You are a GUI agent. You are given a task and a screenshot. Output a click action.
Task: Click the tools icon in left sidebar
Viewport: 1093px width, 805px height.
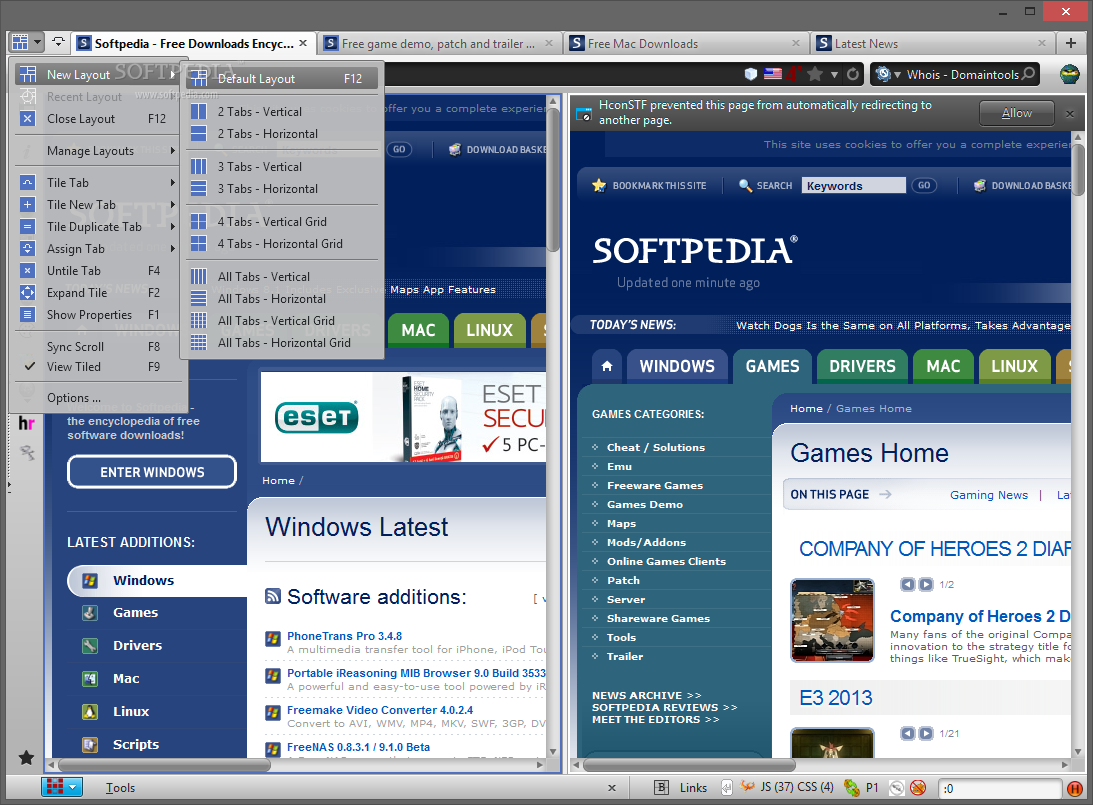[26, 453]
